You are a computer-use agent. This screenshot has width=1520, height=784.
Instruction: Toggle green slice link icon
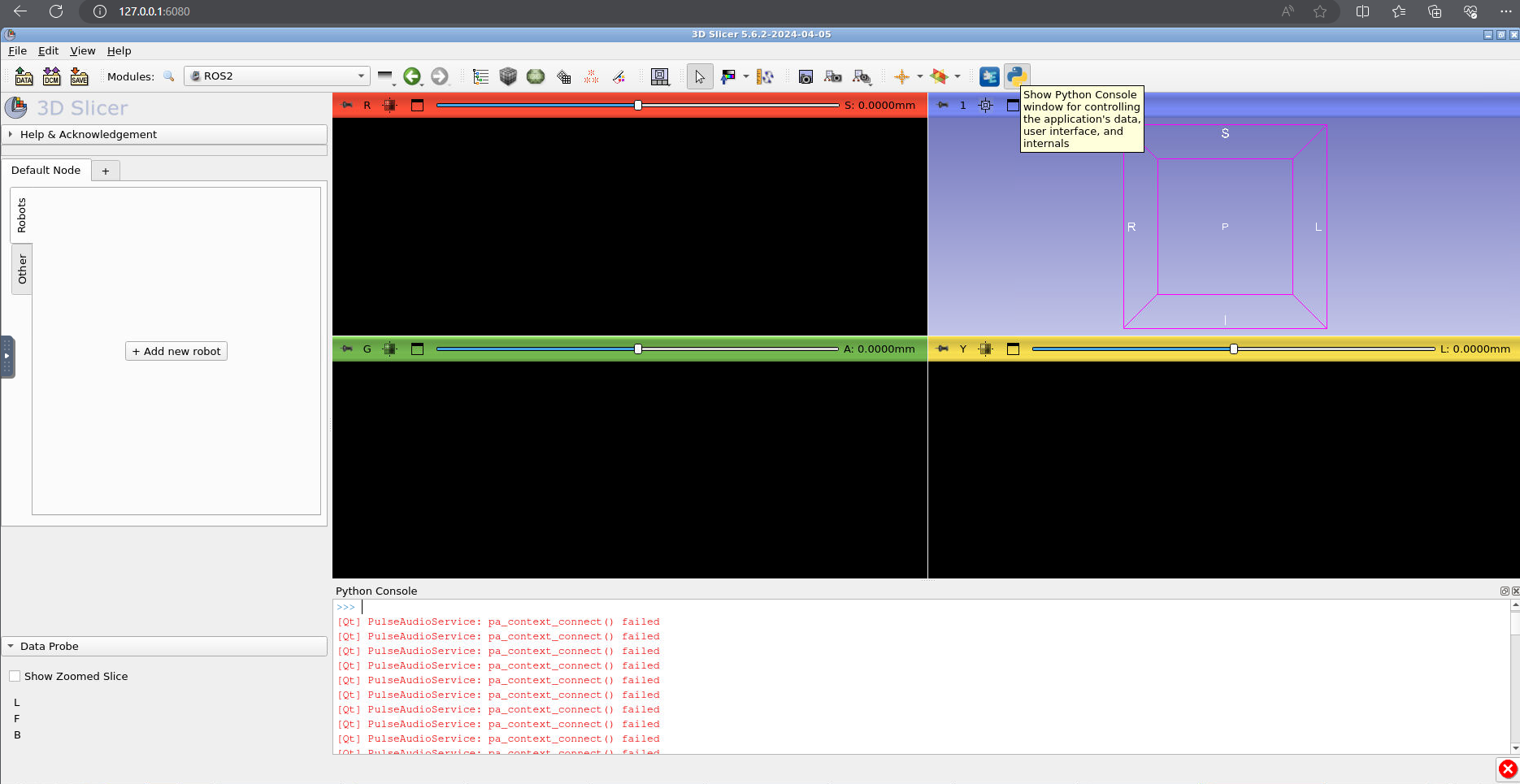[390, 349]
